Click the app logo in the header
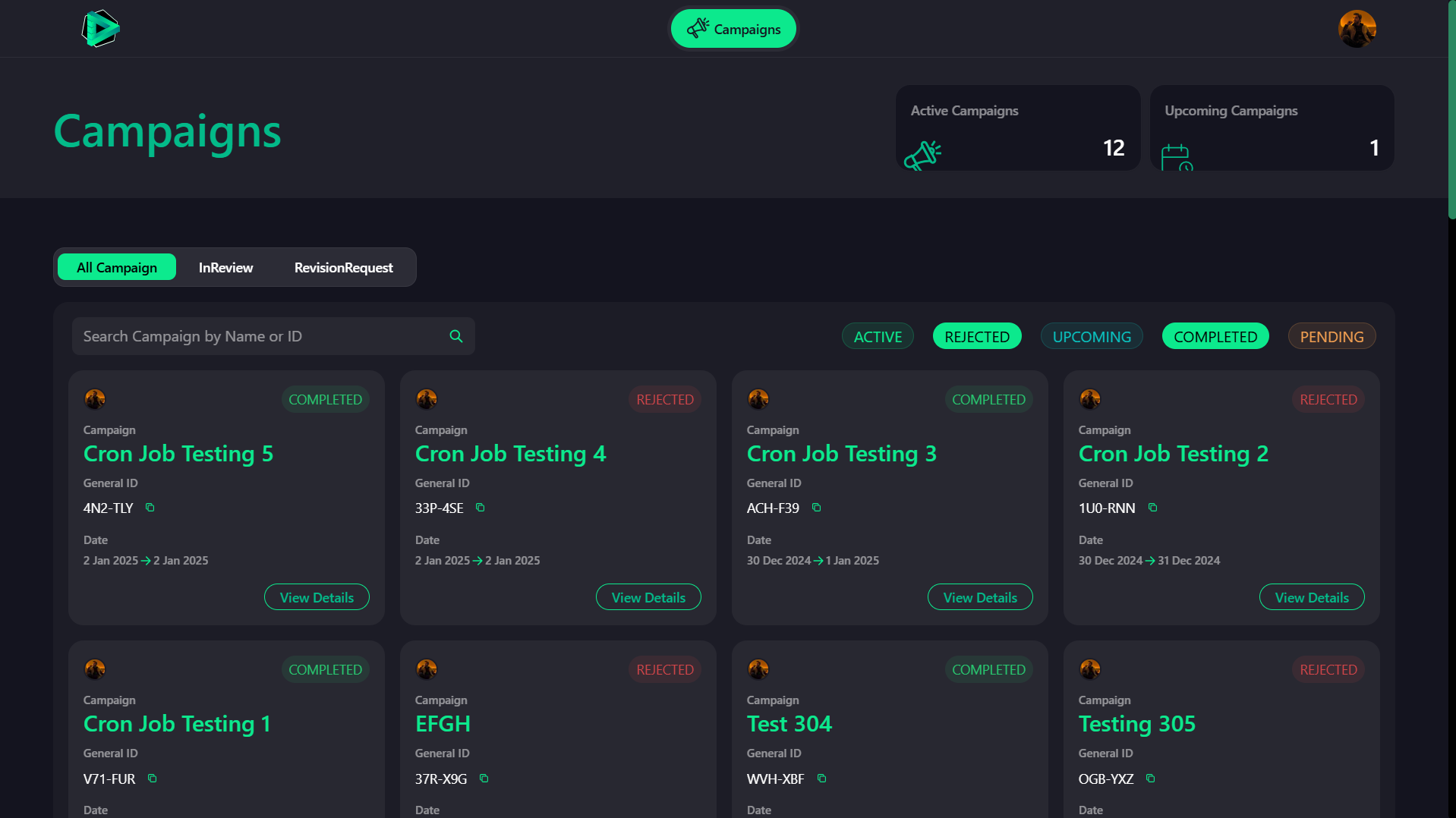1456x818 pixels. click(x=100, y=29)
